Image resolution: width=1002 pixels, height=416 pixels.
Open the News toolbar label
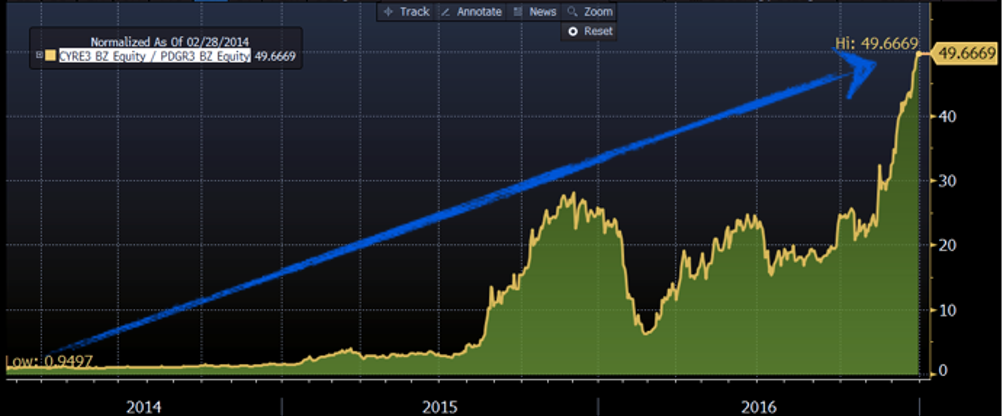542,12
